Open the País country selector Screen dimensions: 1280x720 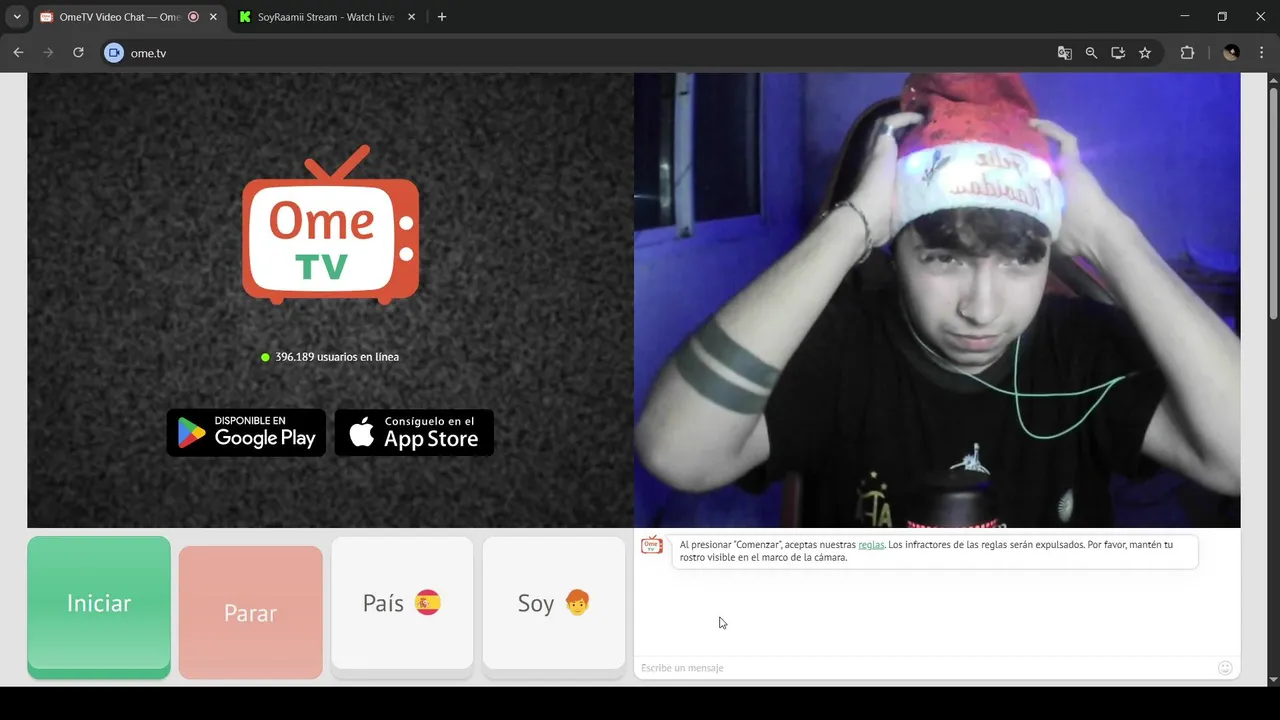point(402,604)
